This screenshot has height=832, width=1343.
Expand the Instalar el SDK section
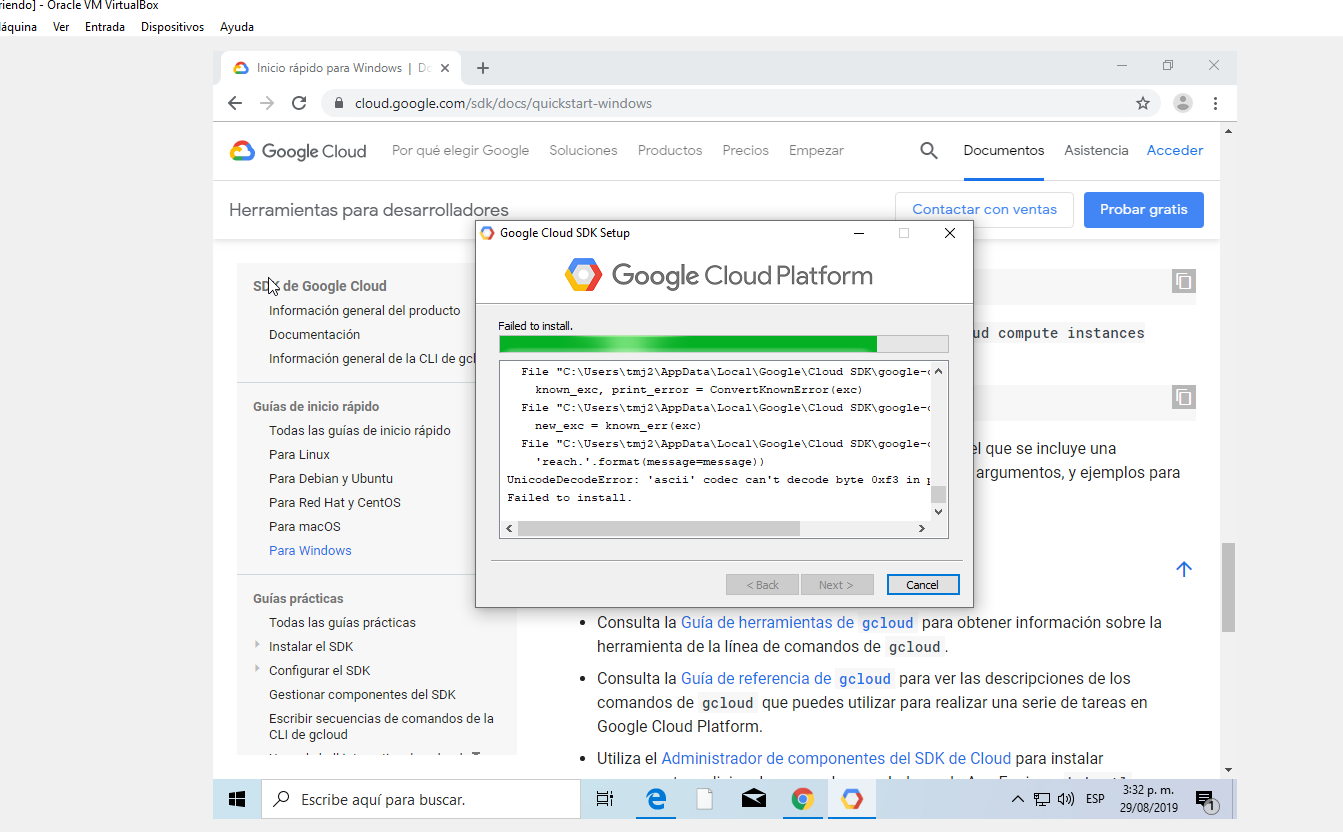257,646
